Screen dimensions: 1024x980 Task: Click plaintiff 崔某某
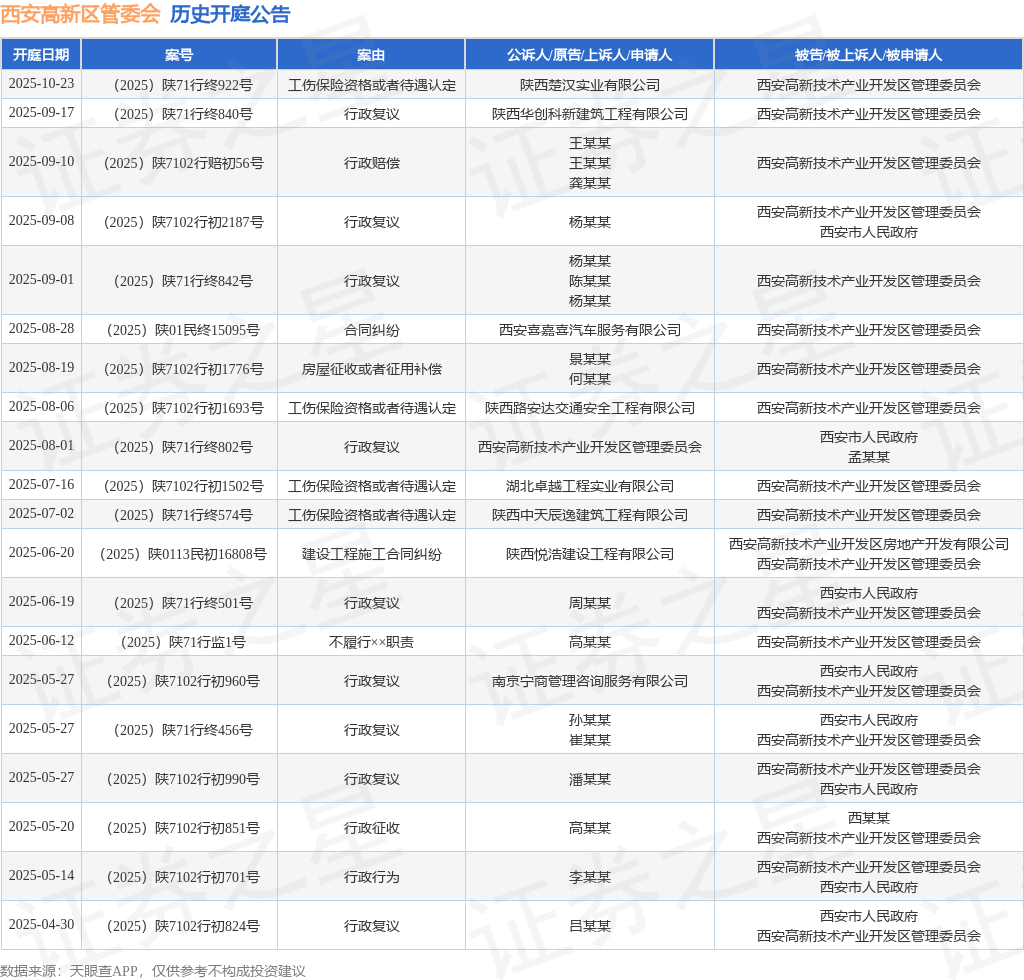point(590,740)
